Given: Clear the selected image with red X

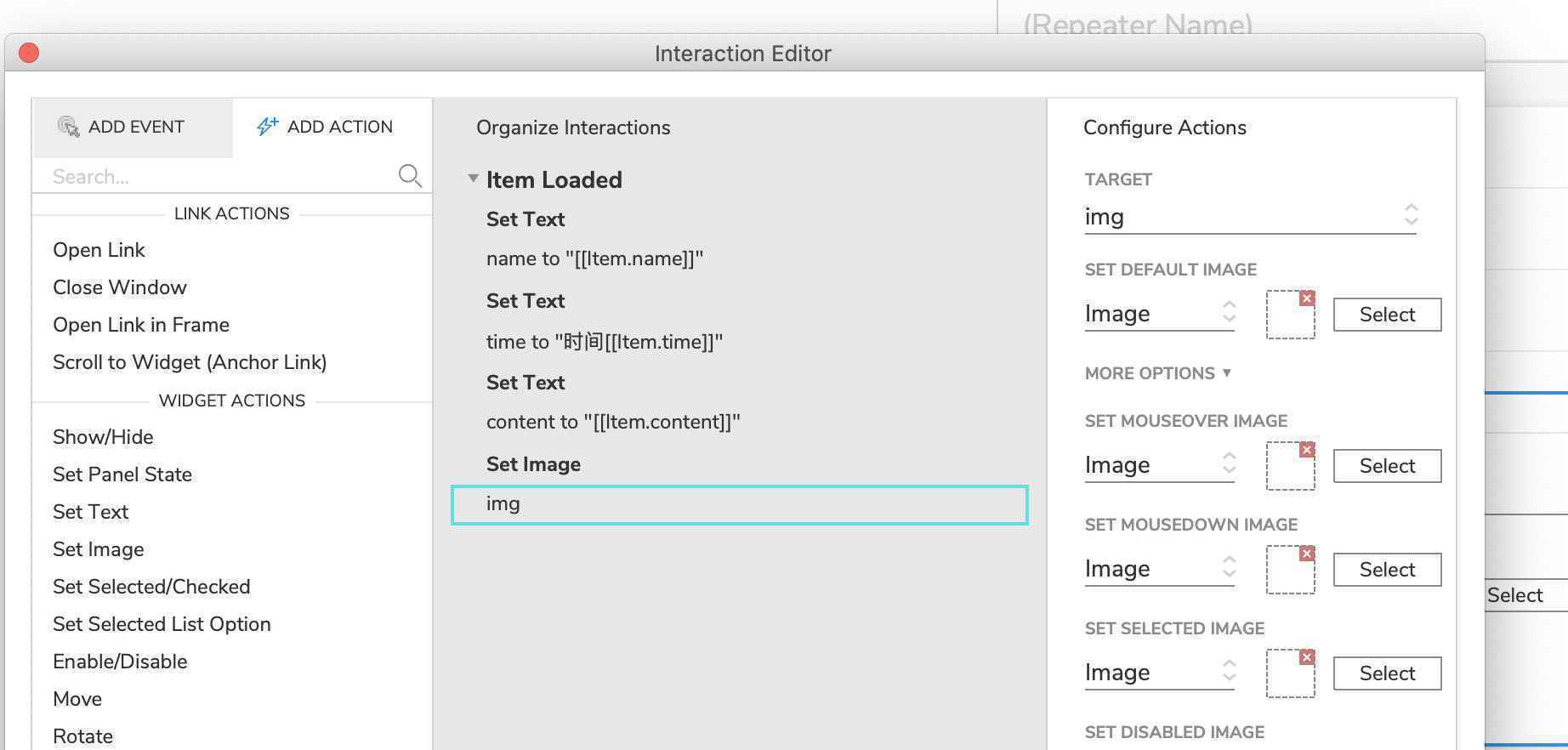Looking at the screenshot, I should [1307, 657].
